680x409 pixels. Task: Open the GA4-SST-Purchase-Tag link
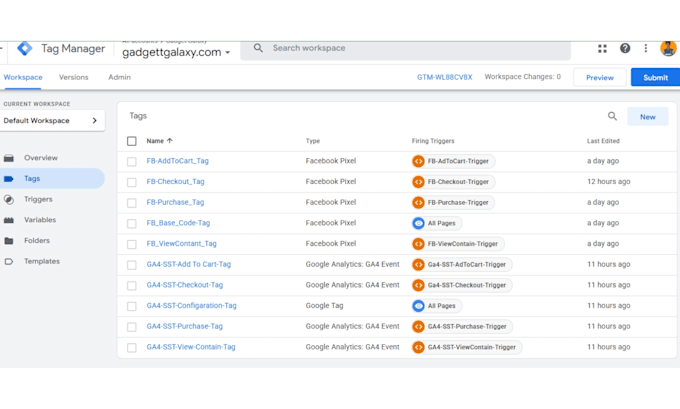coord(184,326)
